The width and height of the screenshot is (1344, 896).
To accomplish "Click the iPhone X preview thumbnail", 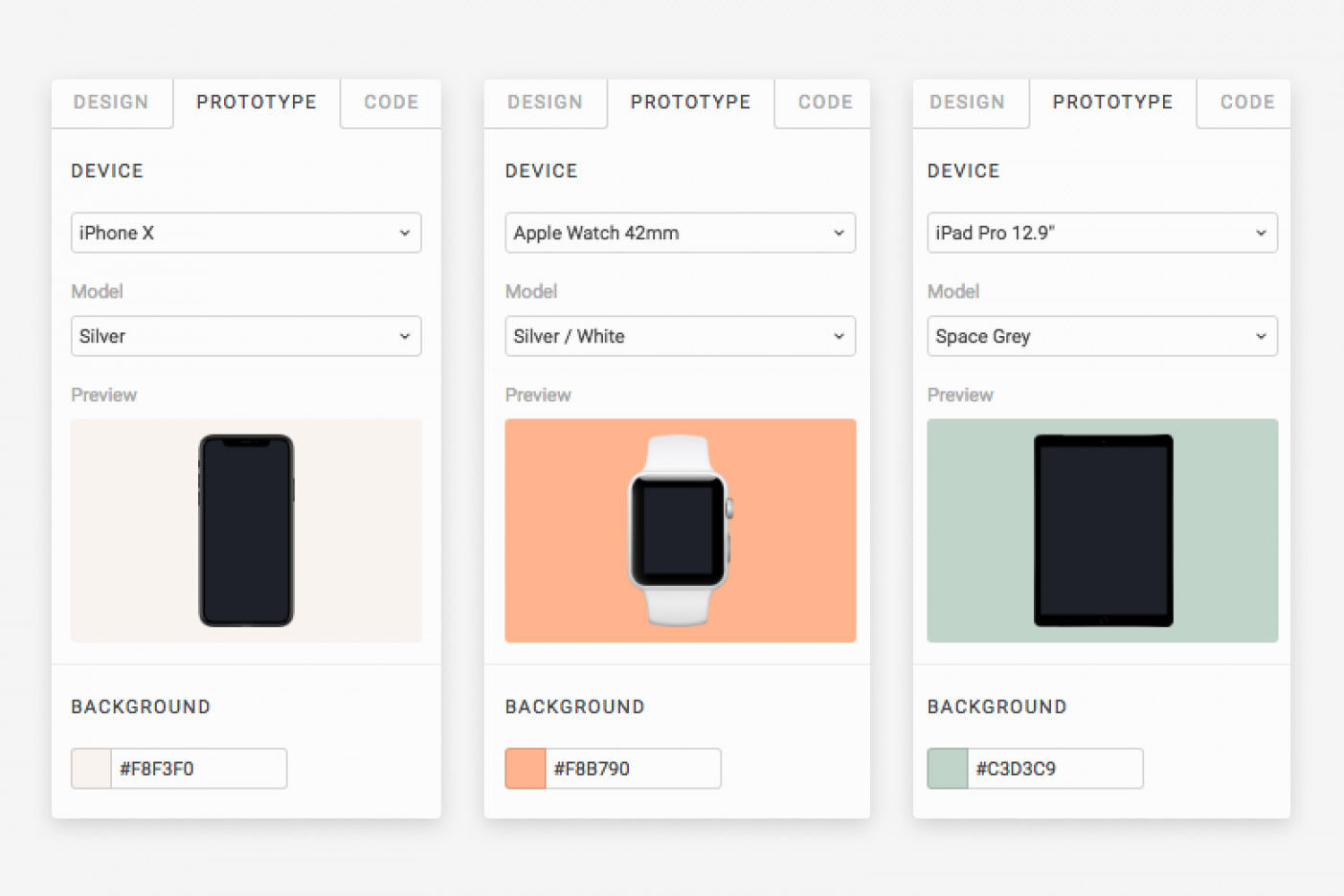I will click(246, 530).
